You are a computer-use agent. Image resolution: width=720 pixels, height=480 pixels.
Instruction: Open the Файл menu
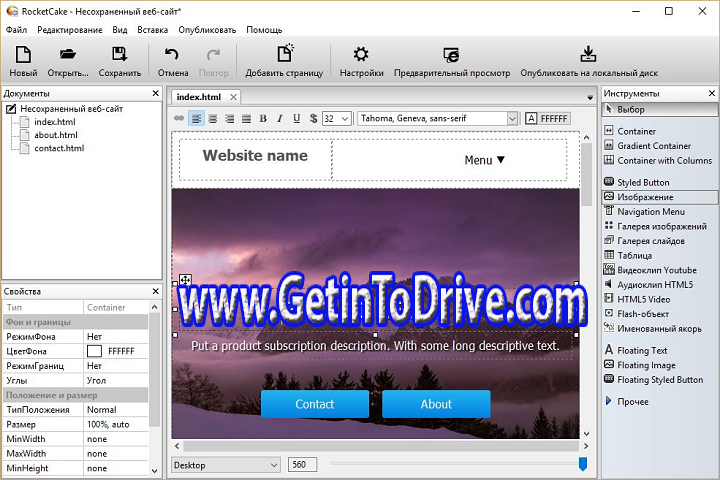click(17, 30)
